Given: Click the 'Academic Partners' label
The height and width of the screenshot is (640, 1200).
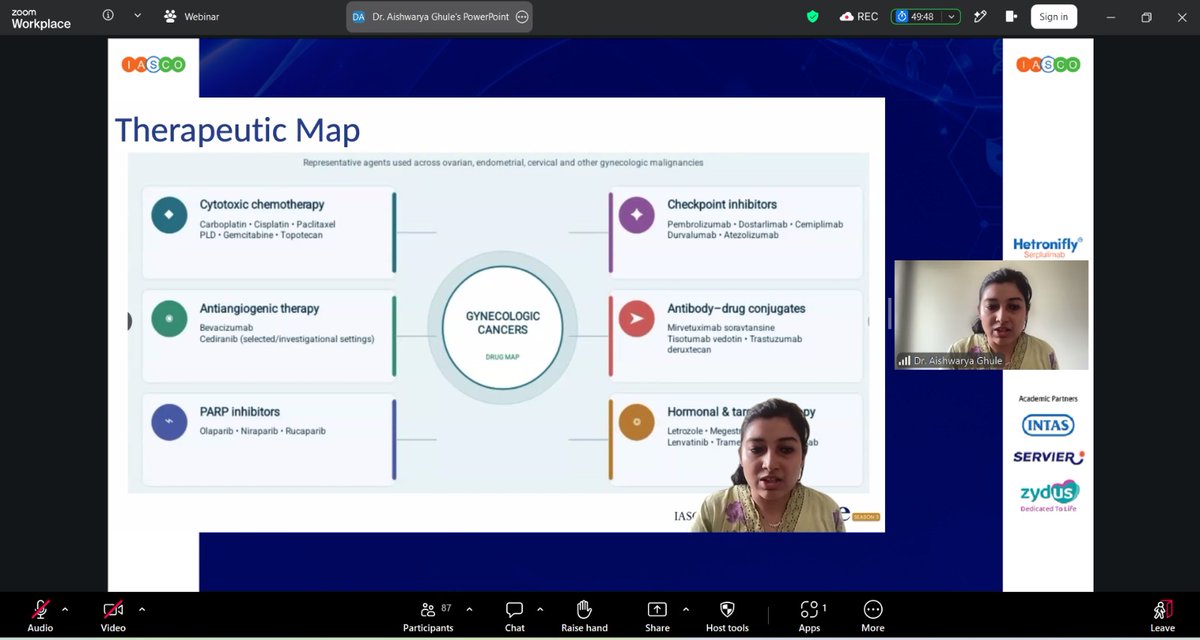Looking at the screenshot, I should pyautogui.click(x=1048, y=399).
